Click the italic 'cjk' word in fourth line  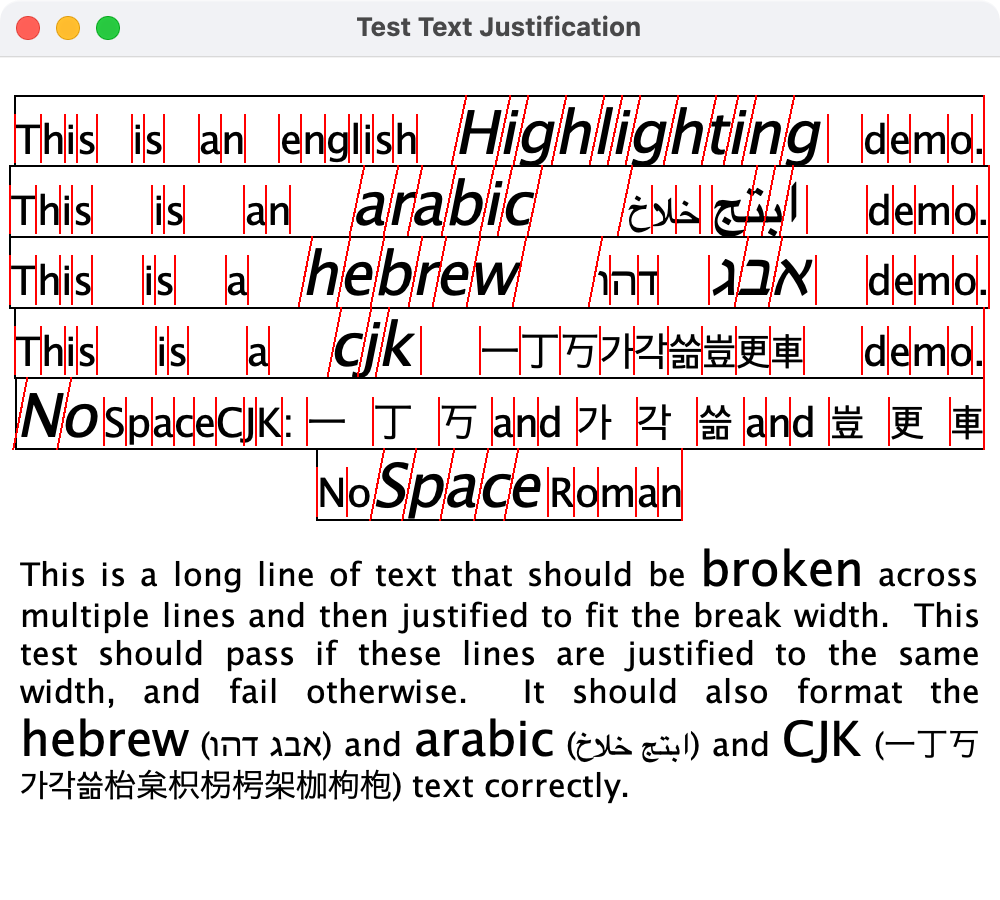tap(372, 348)
